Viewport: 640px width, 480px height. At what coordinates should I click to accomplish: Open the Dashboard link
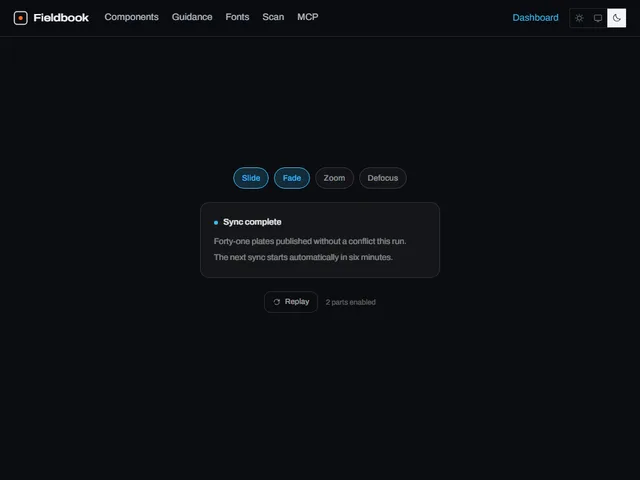click(535, 18)
